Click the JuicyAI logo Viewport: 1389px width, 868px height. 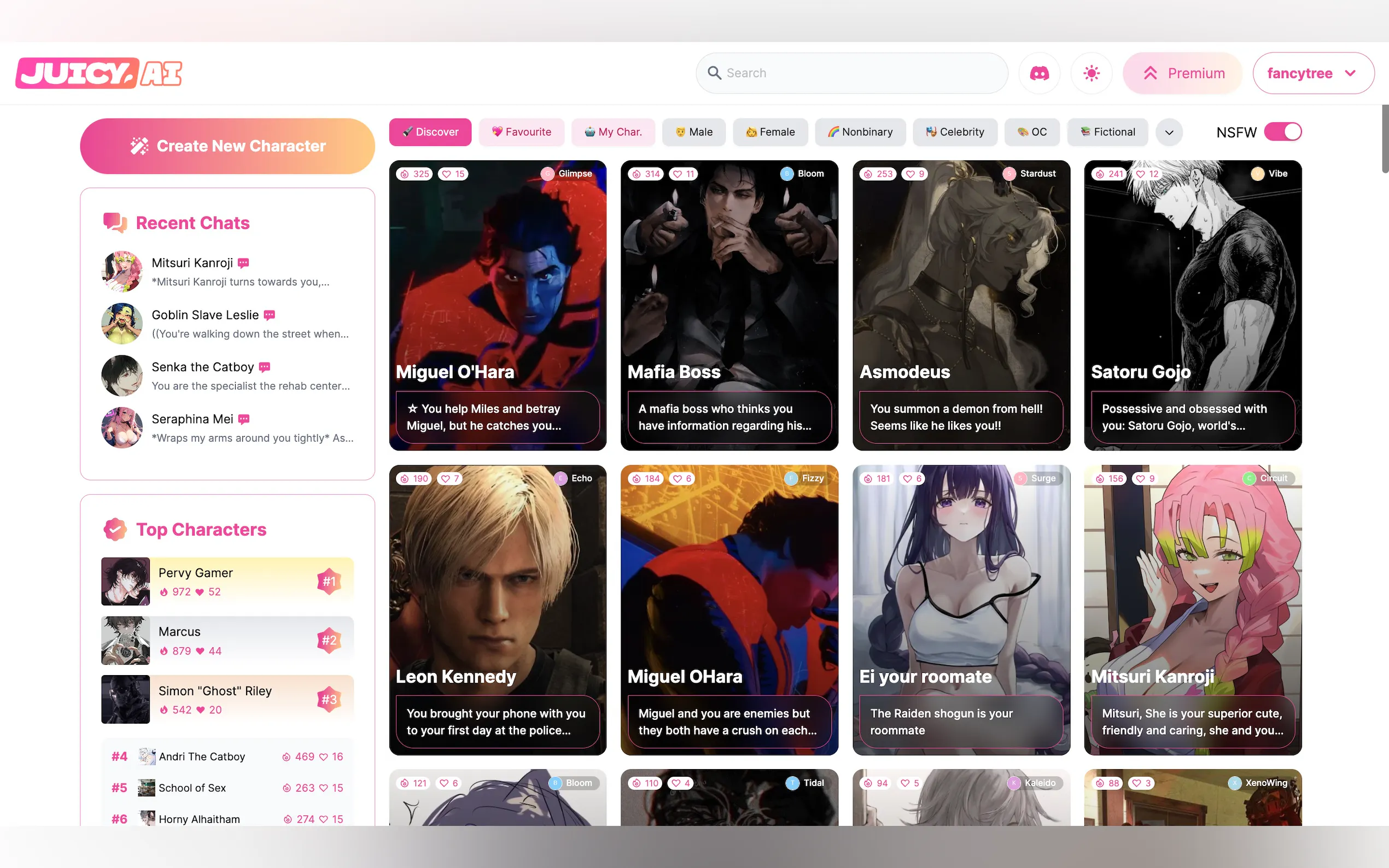pos(99,73)
